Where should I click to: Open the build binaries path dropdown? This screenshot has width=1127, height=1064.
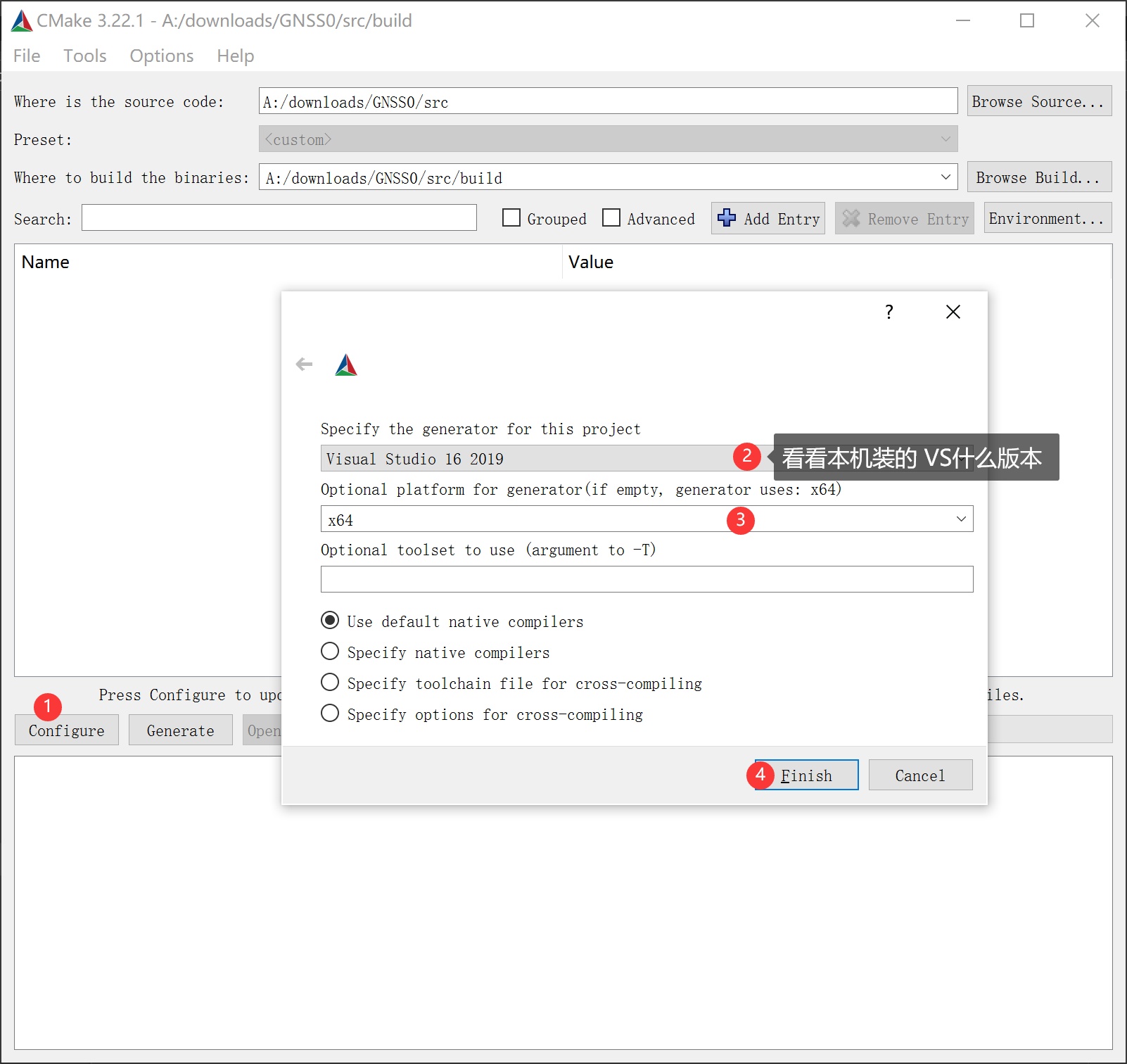point(946,177)
